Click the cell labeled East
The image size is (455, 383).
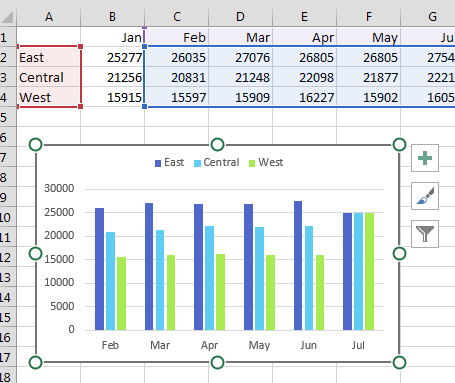pos(49,57)
